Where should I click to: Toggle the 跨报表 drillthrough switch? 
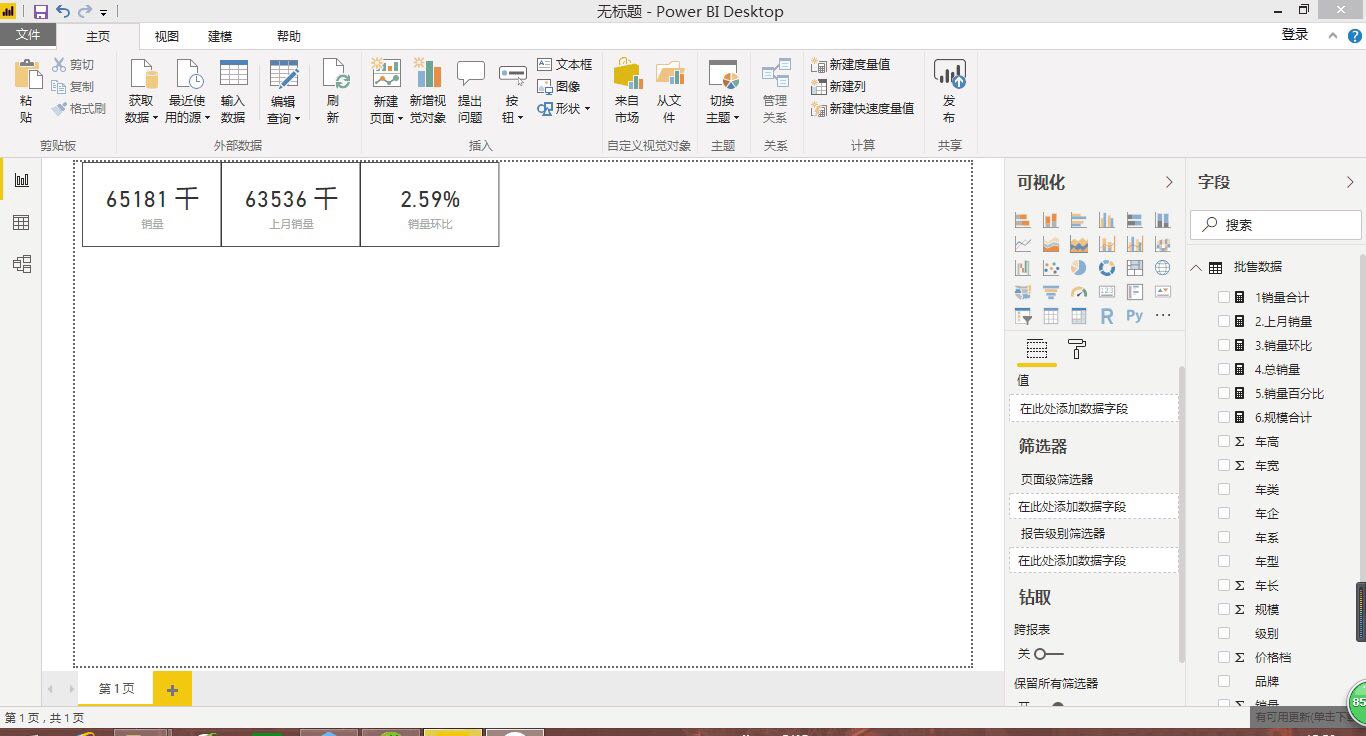click(1048, 654)
